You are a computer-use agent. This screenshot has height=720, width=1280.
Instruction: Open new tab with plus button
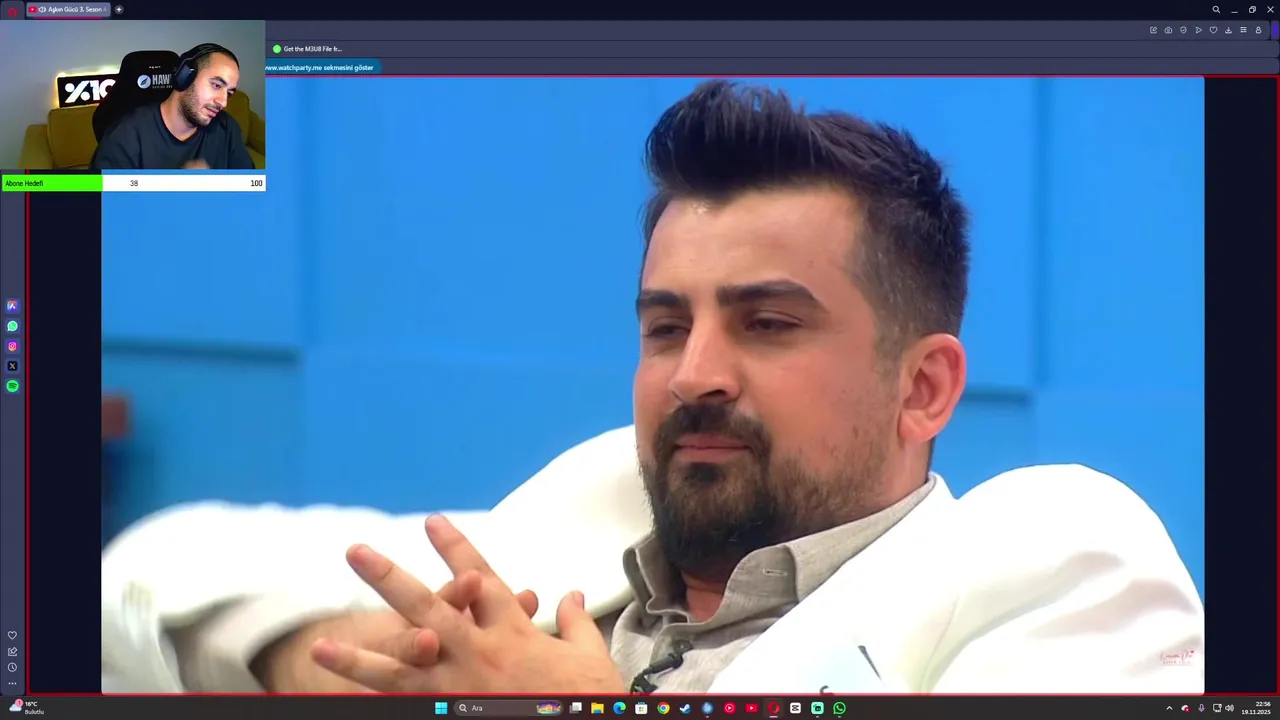119,9
